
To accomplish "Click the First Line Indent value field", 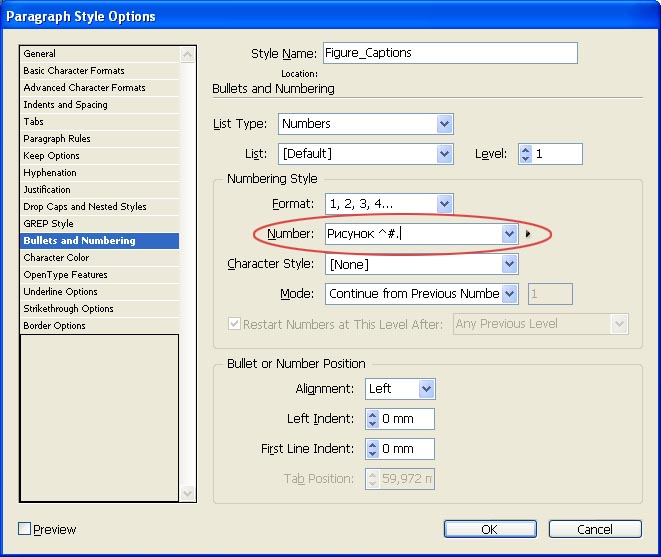I will point(406,449).
